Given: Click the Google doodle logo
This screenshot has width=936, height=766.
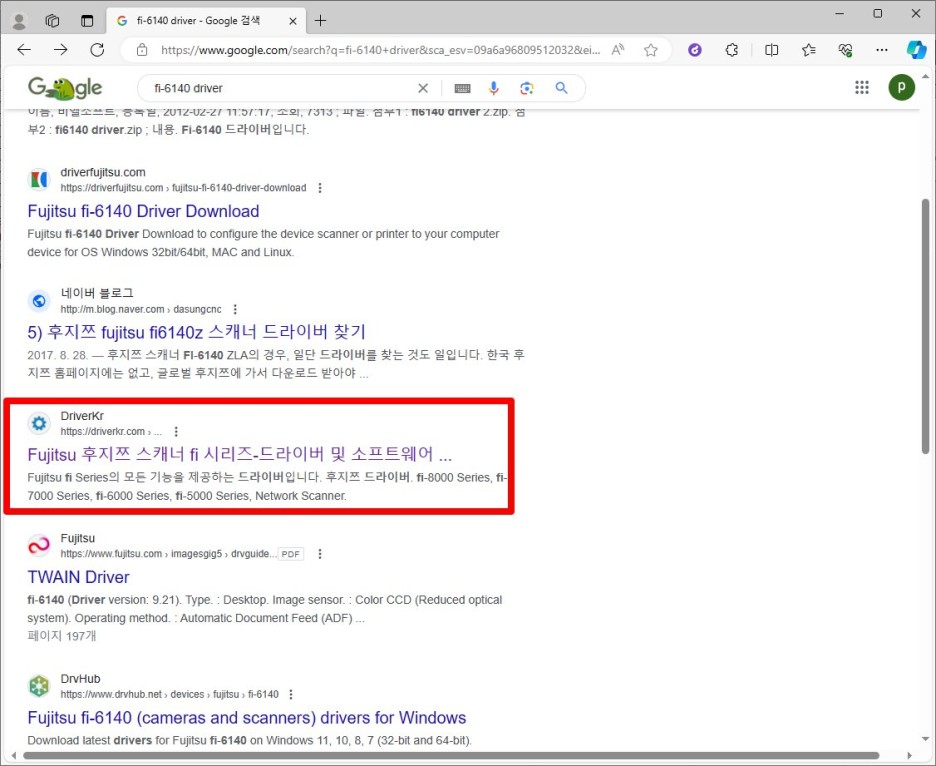Looking at the screenshot, I should tap(65, 88).
